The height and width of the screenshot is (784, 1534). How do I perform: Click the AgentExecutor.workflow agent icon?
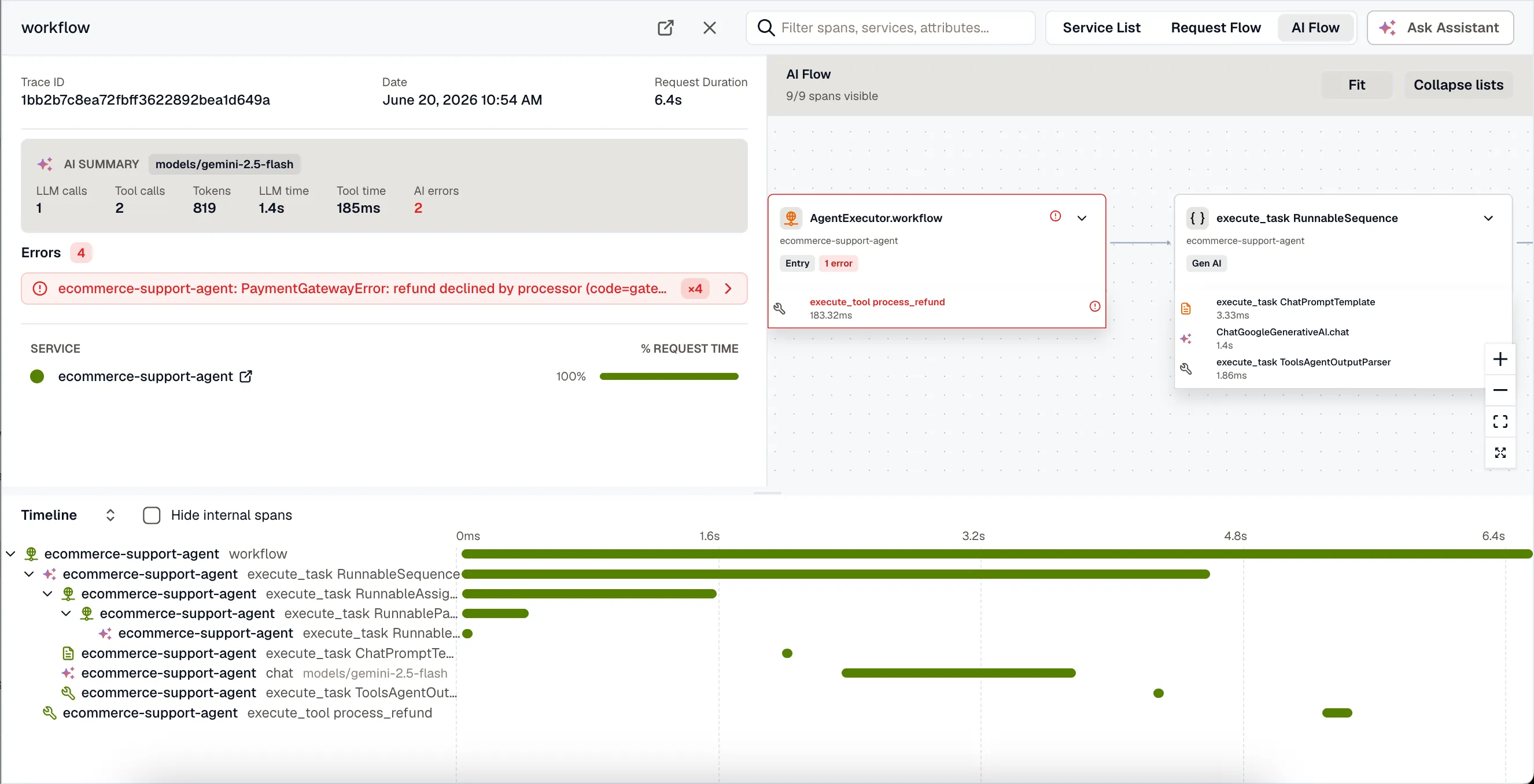coord(791,218)
